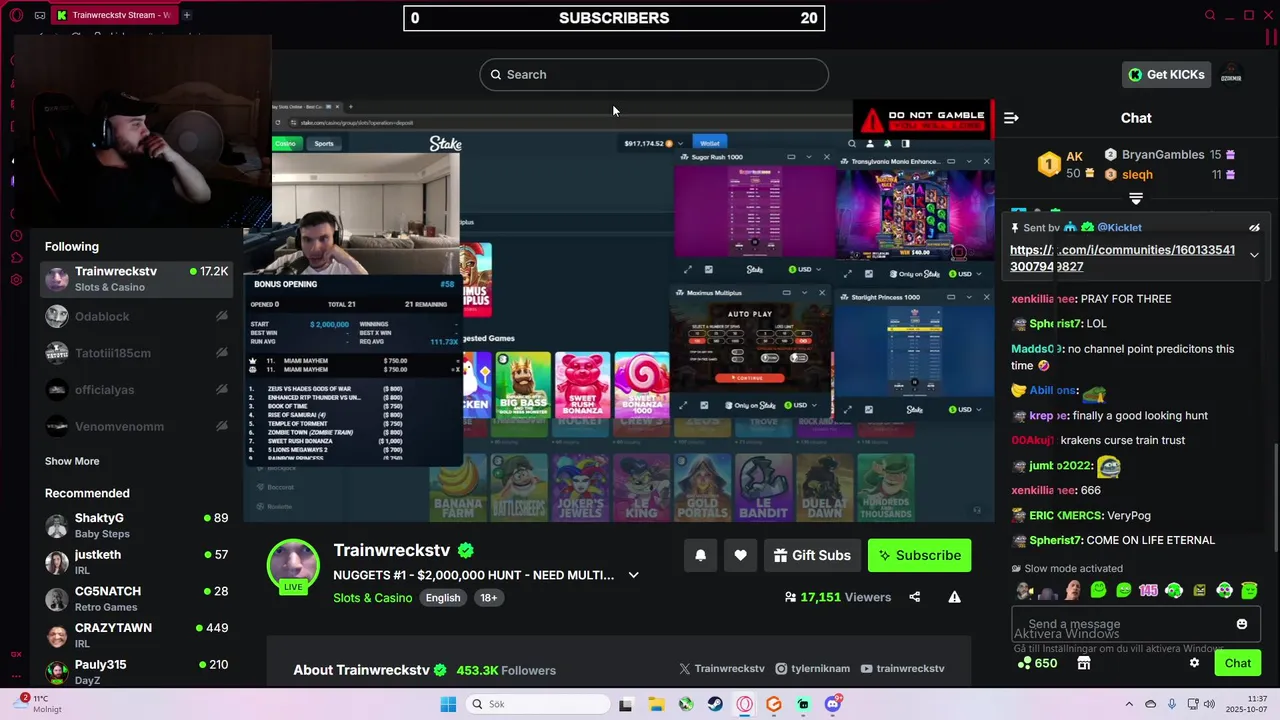
Task: Click Show More under Following
Action: (72, 461)
